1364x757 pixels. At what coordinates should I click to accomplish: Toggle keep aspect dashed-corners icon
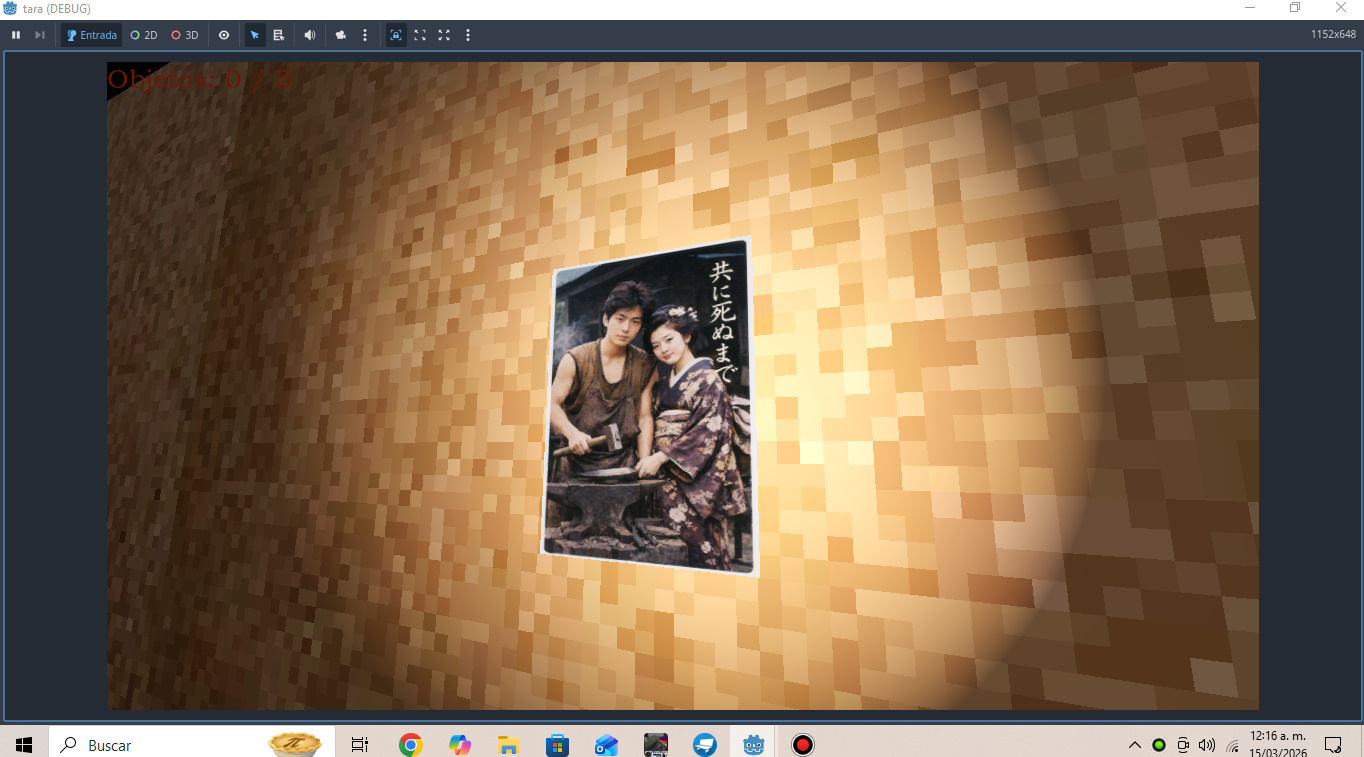click(x=420, y=35)
